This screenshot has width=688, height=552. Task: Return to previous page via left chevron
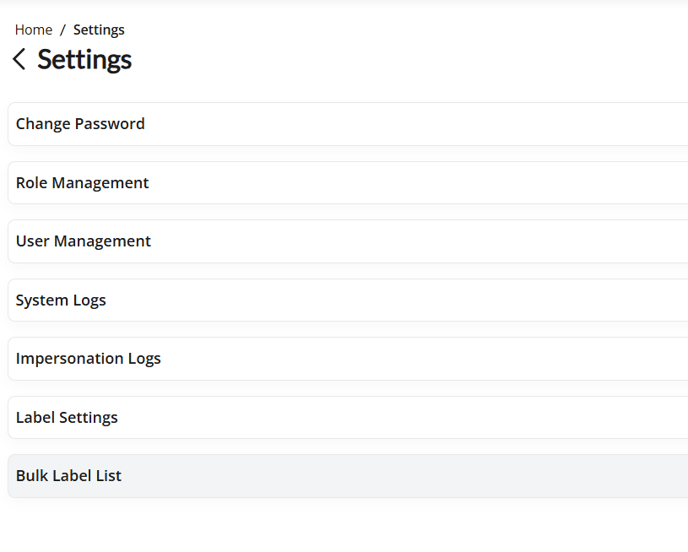pyautogui.click(x=19, y=59)
